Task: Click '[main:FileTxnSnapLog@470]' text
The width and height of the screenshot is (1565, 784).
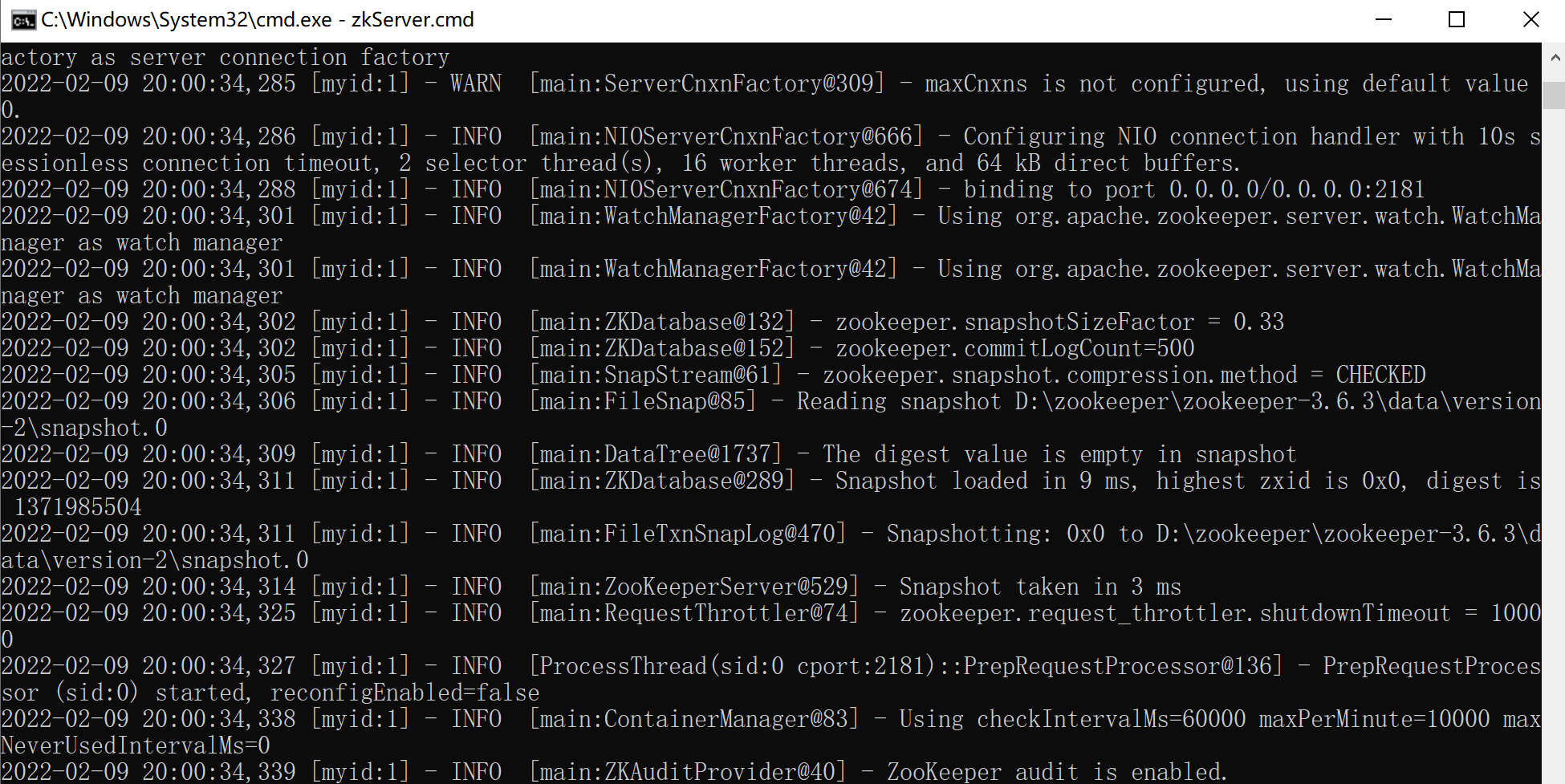Action: coord(688,534)
